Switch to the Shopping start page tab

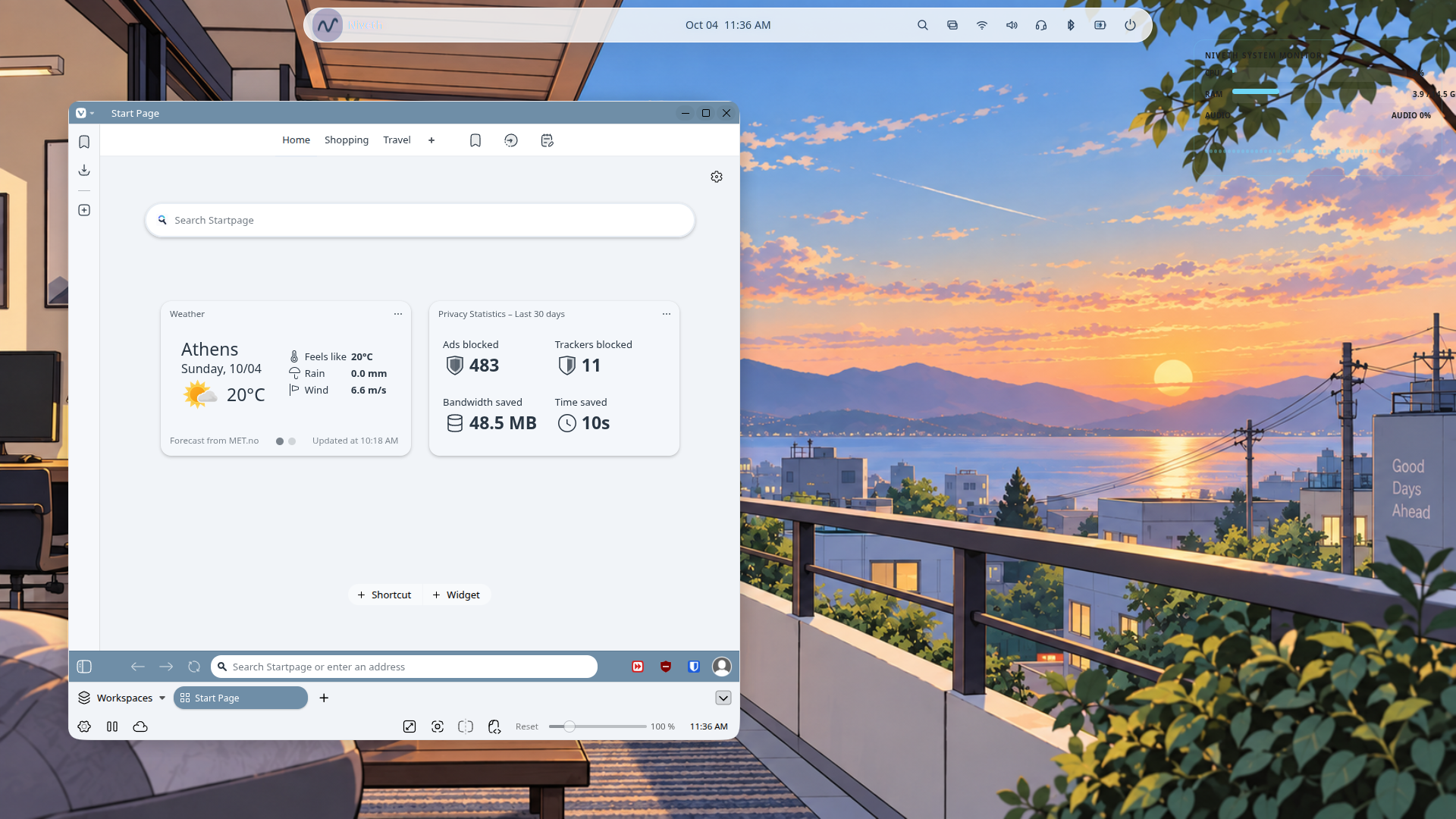(x=347, y=140)
